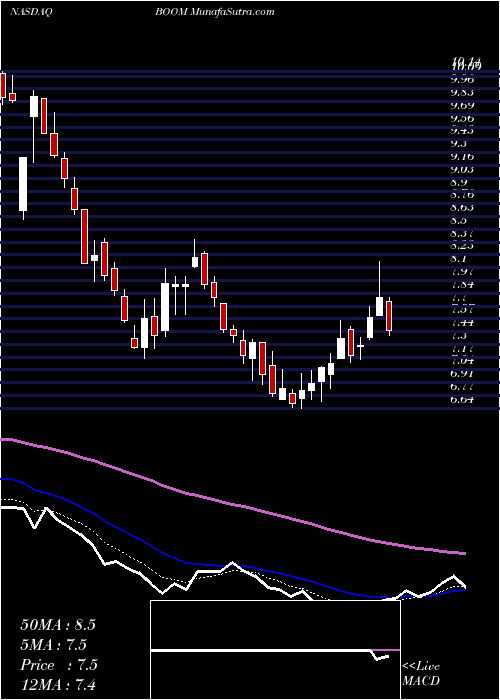Click the 8.1 price axis label

tap(459, 258)
